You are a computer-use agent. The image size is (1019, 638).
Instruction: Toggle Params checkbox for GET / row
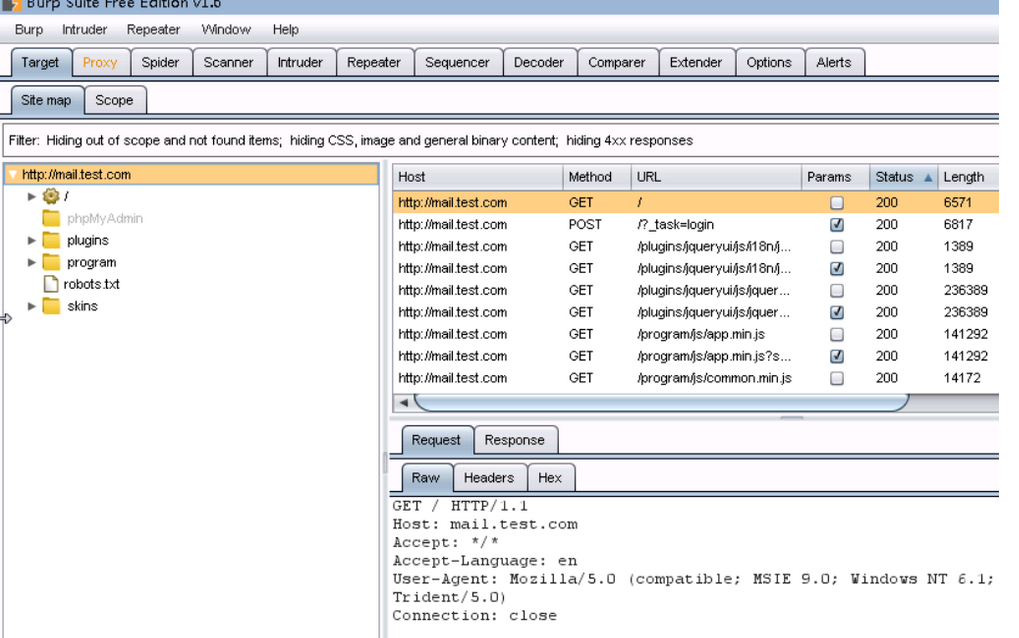(837, 203)
